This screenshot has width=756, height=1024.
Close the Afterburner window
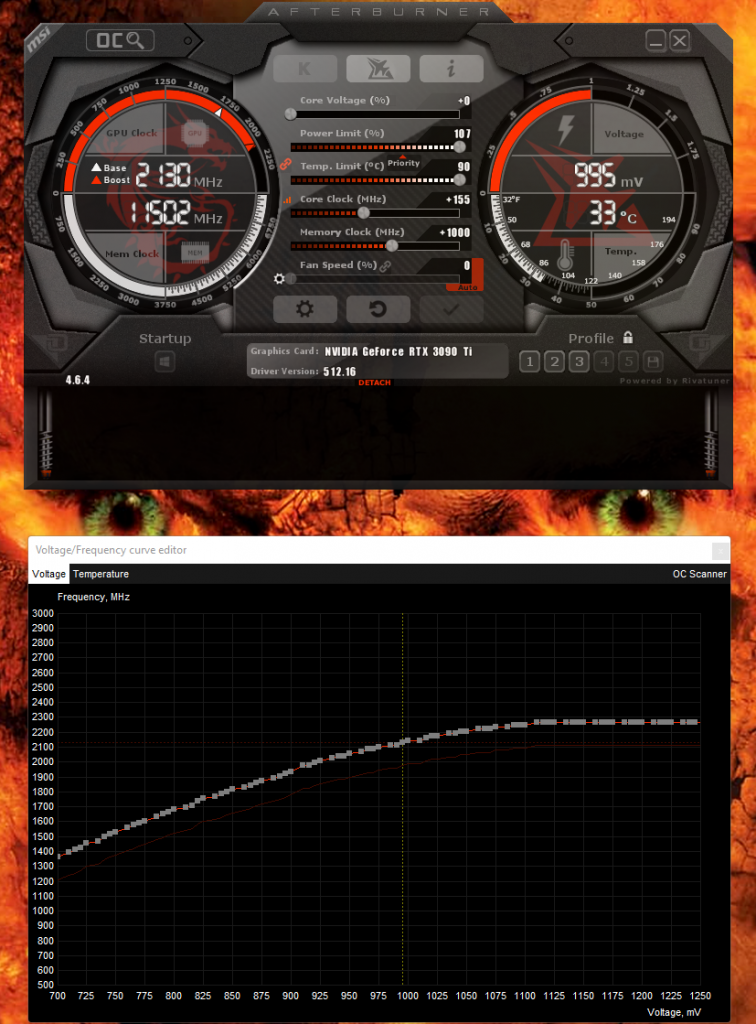(x=680, y=40)
